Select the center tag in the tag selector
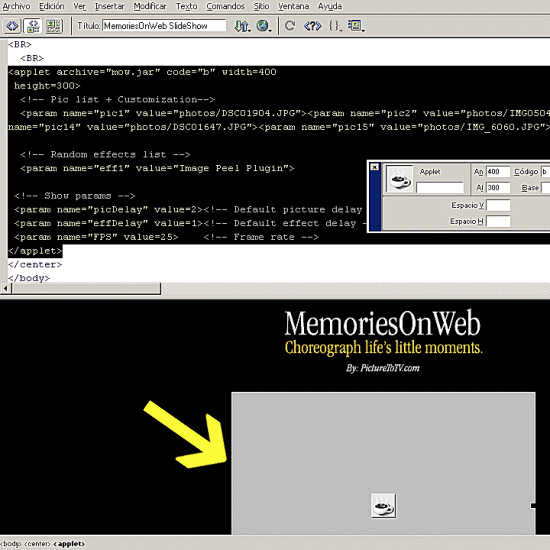 pos(37,544)
